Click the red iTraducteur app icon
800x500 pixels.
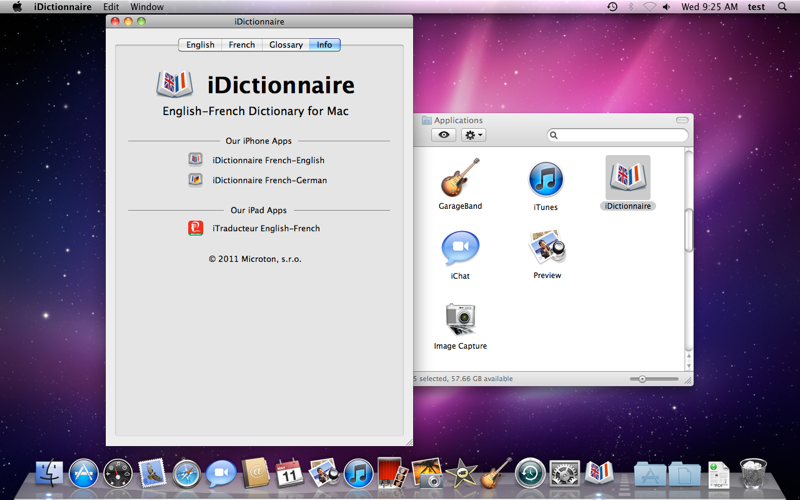195,228
